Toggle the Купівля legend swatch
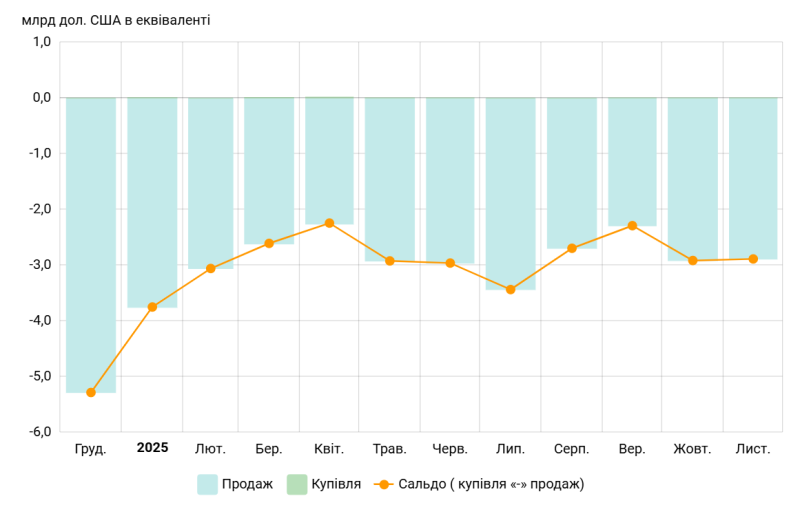This screenshot has height=516, width=800. point(297,484)
